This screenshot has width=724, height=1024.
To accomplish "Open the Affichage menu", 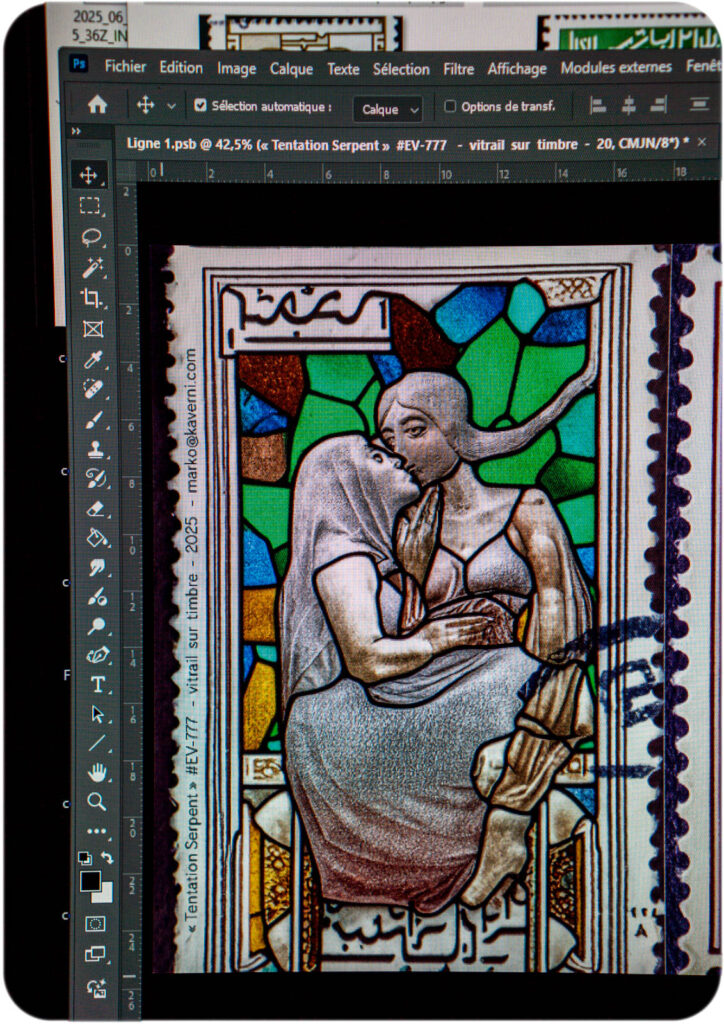I will coord(517,69).
